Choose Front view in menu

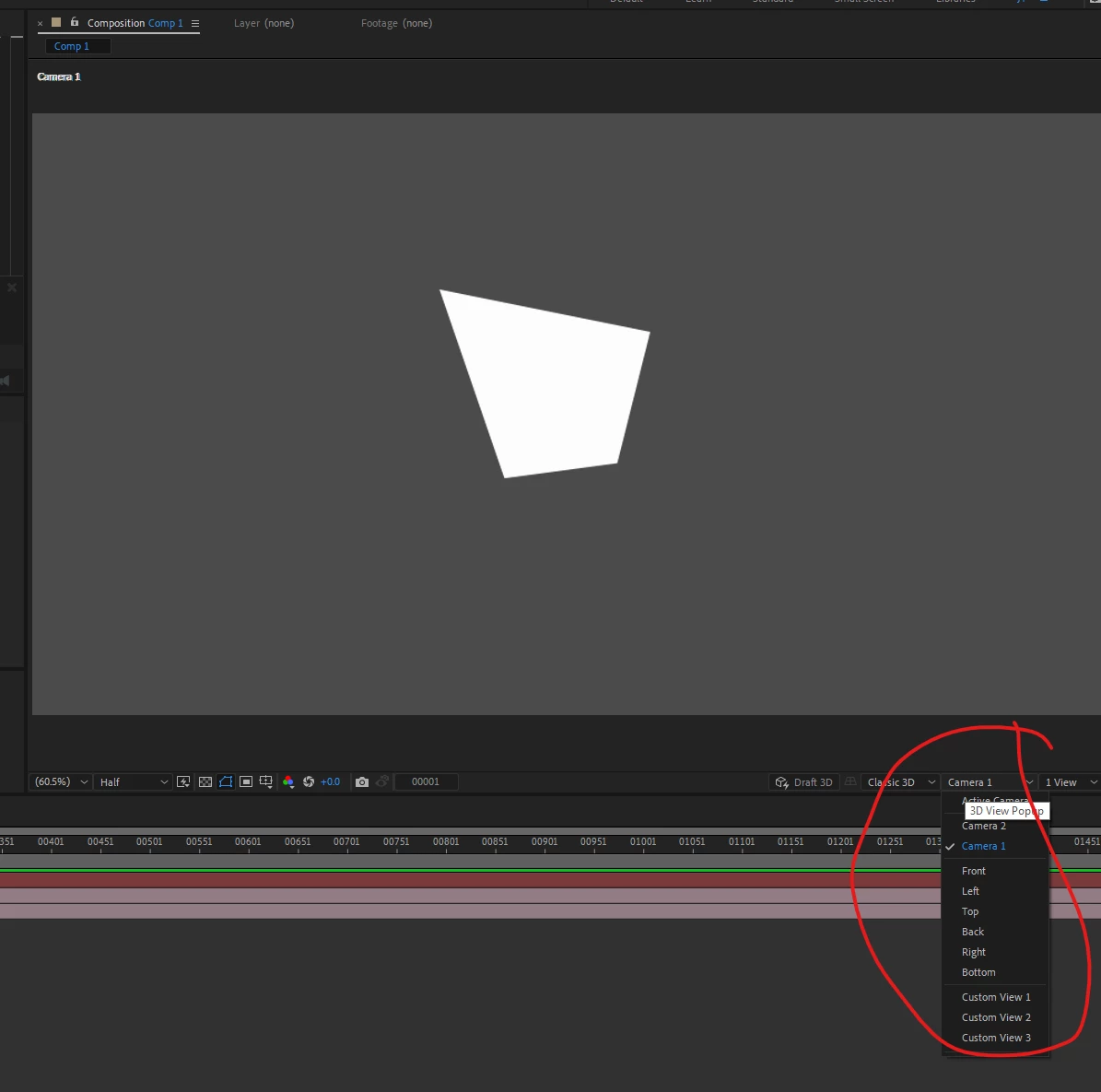coord(995,871)
